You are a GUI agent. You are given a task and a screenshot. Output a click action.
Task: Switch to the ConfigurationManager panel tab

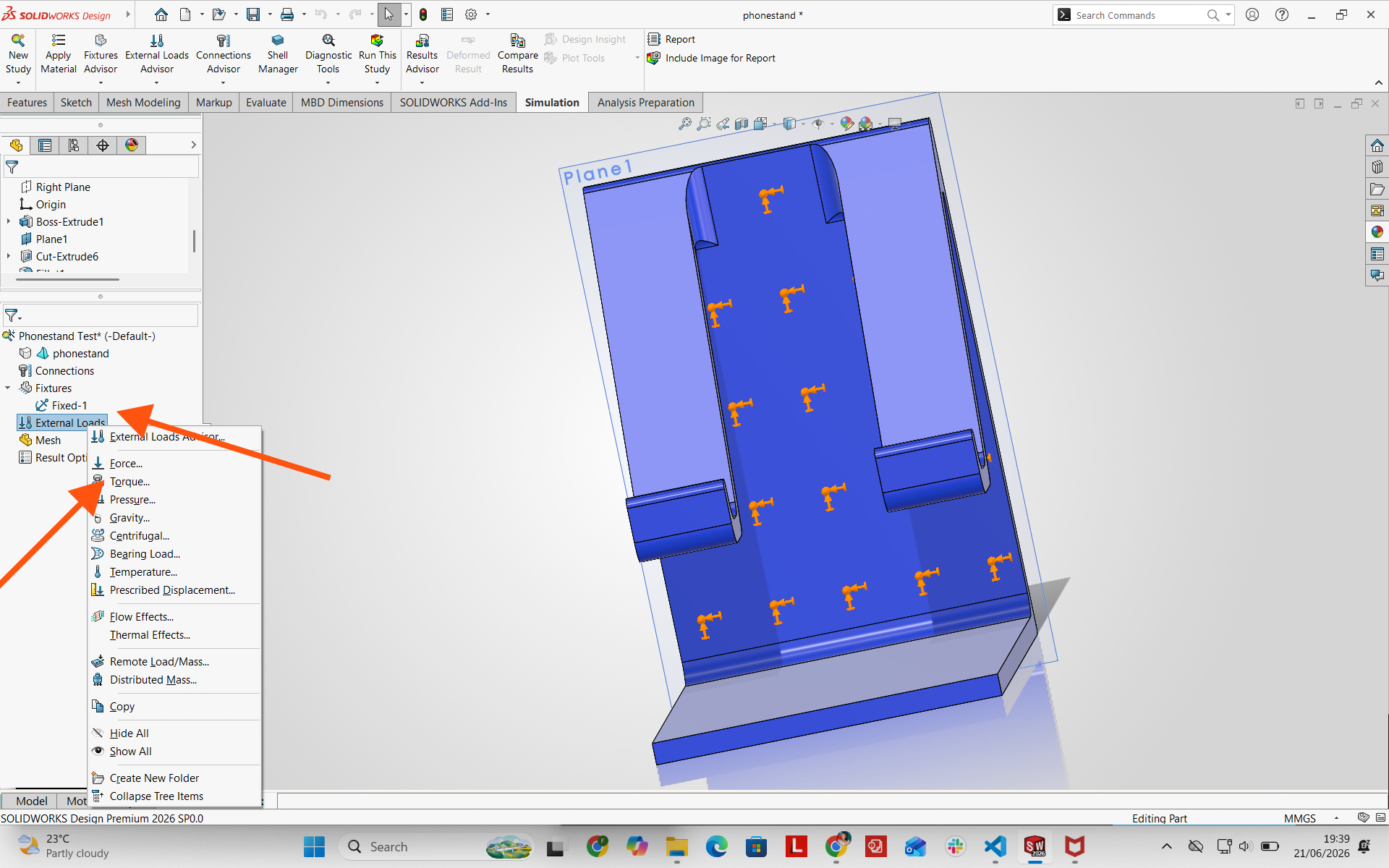[74, 145]
